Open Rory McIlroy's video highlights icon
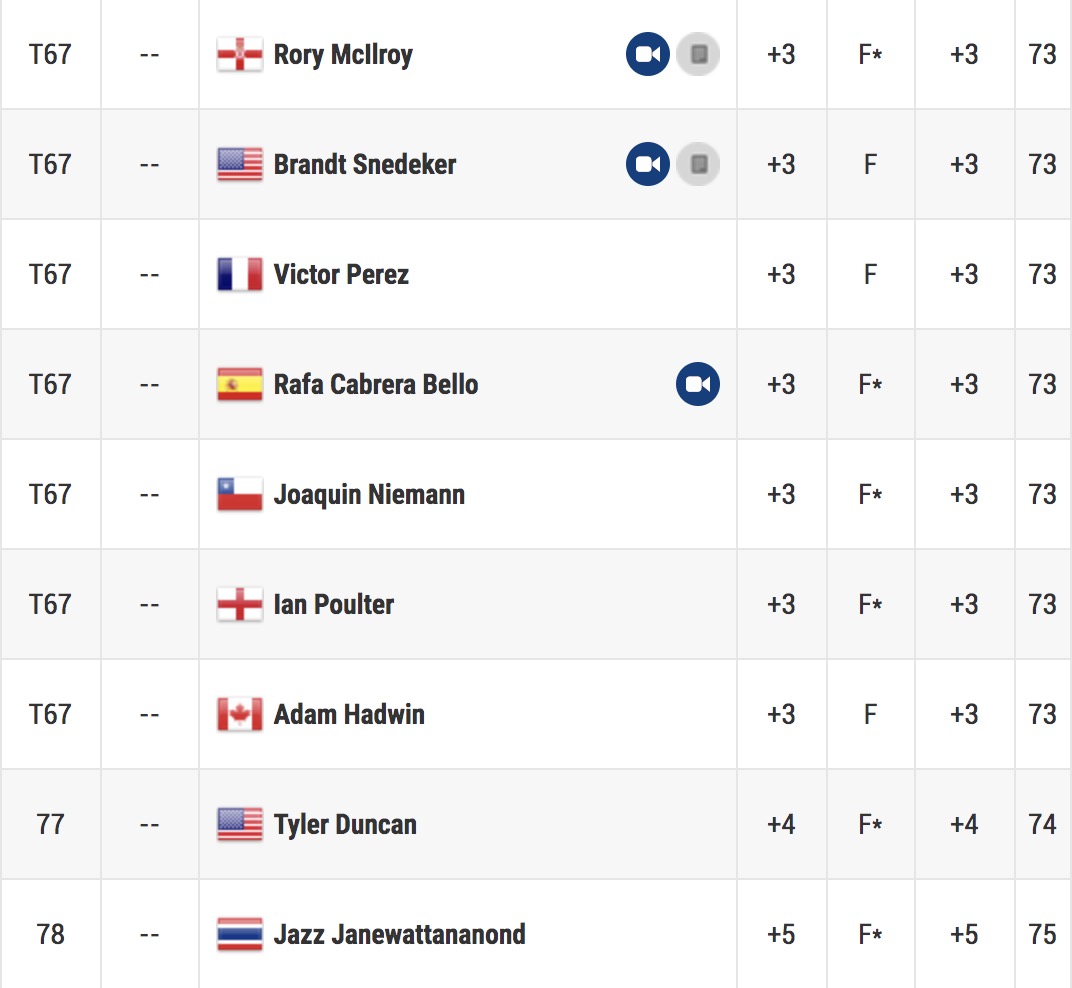Viewport: 1072px width, 988px height. click(647, 54)
